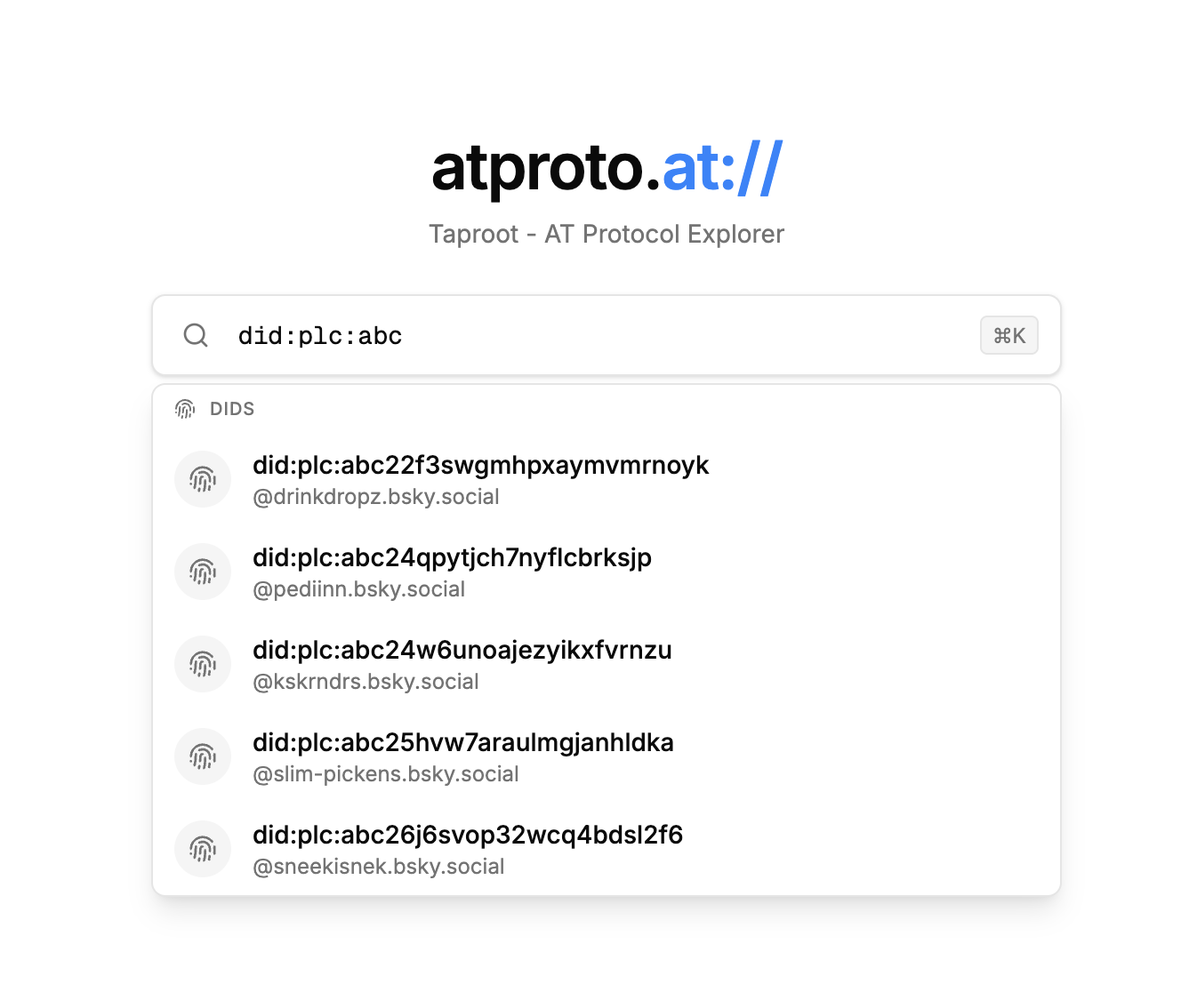Click the @slim-pickens.bsky.social handle text
1181x1008 pixels.
[385, 774]
